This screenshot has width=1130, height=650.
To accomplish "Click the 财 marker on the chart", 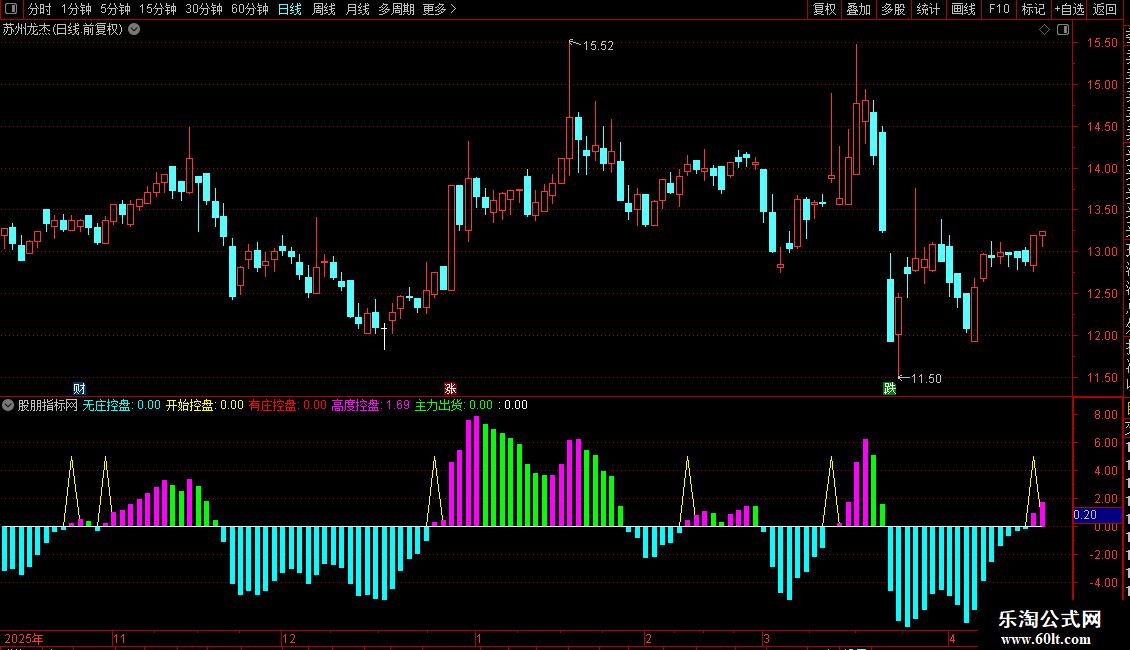I will coord(79,389).
